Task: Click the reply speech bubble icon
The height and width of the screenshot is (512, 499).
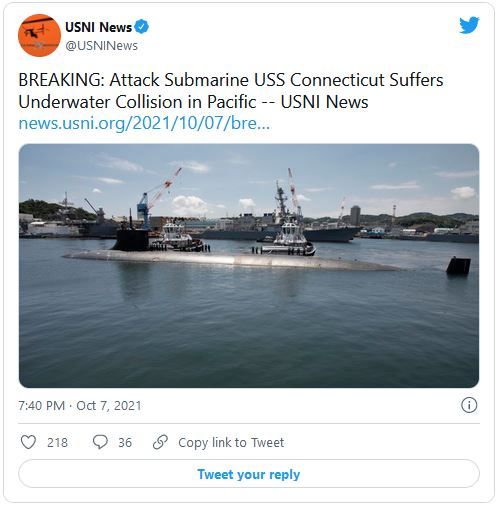Action: (100, 442)
